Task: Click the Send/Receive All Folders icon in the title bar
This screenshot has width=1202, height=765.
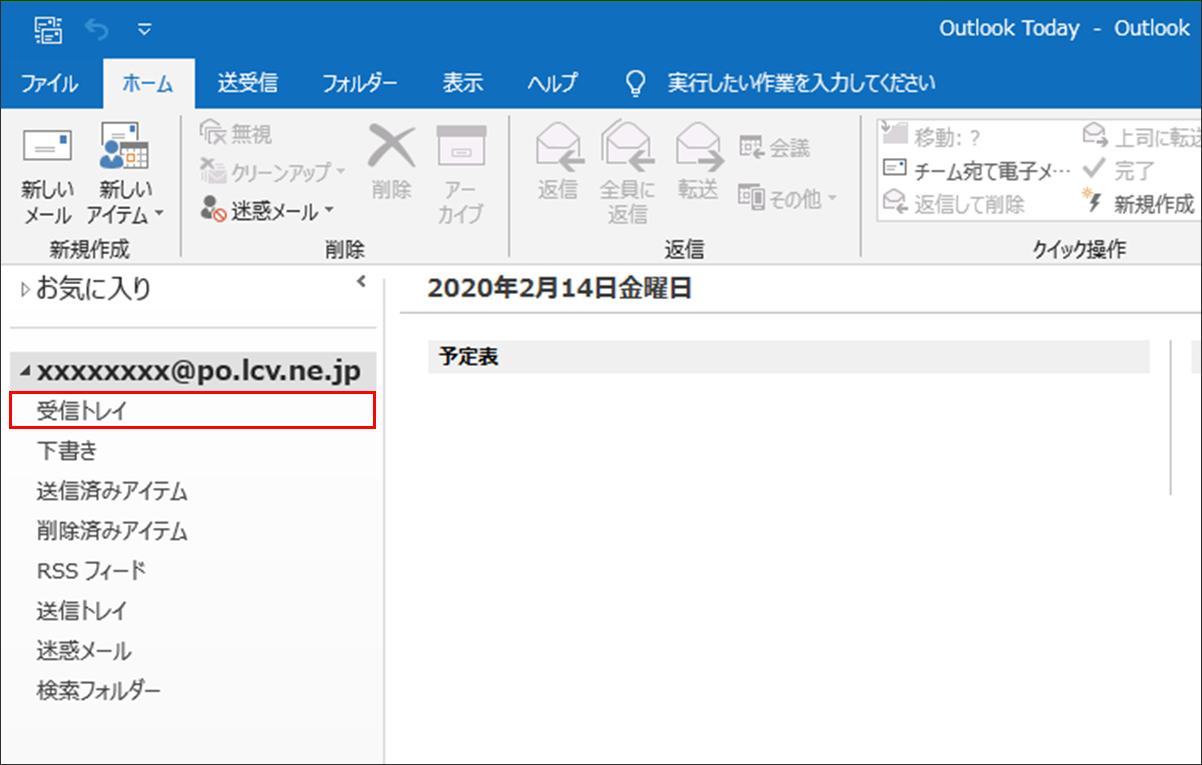Action: tap(48, 27)
